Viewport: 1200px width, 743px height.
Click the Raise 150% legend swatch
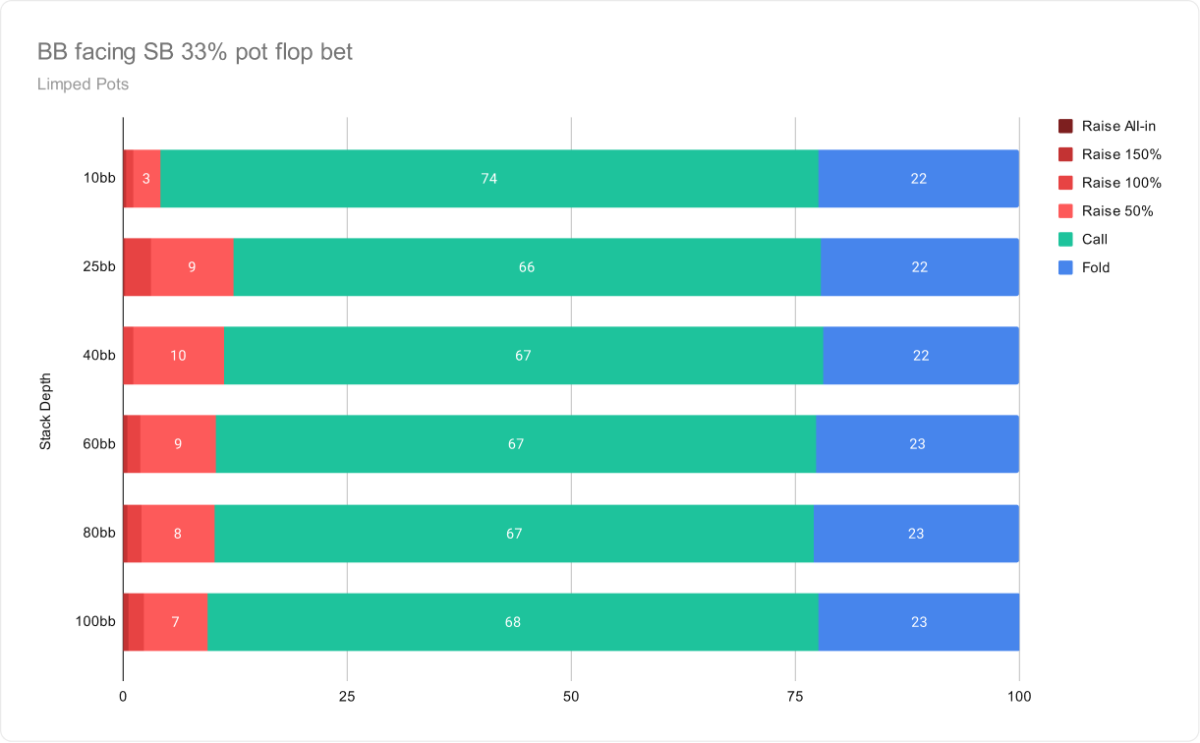[x=1065, y=154]
